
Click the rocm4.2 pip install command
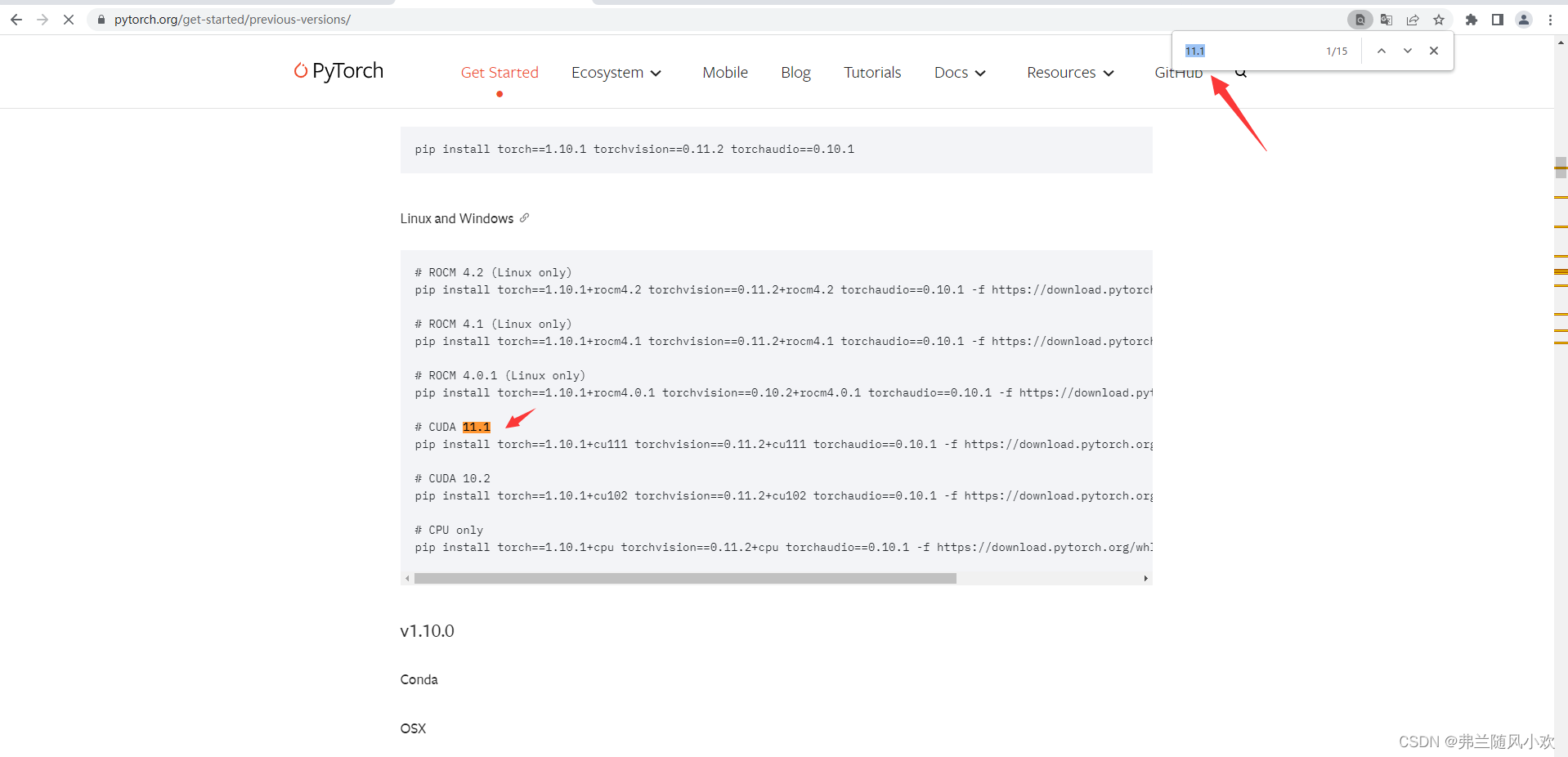[783, 289]
